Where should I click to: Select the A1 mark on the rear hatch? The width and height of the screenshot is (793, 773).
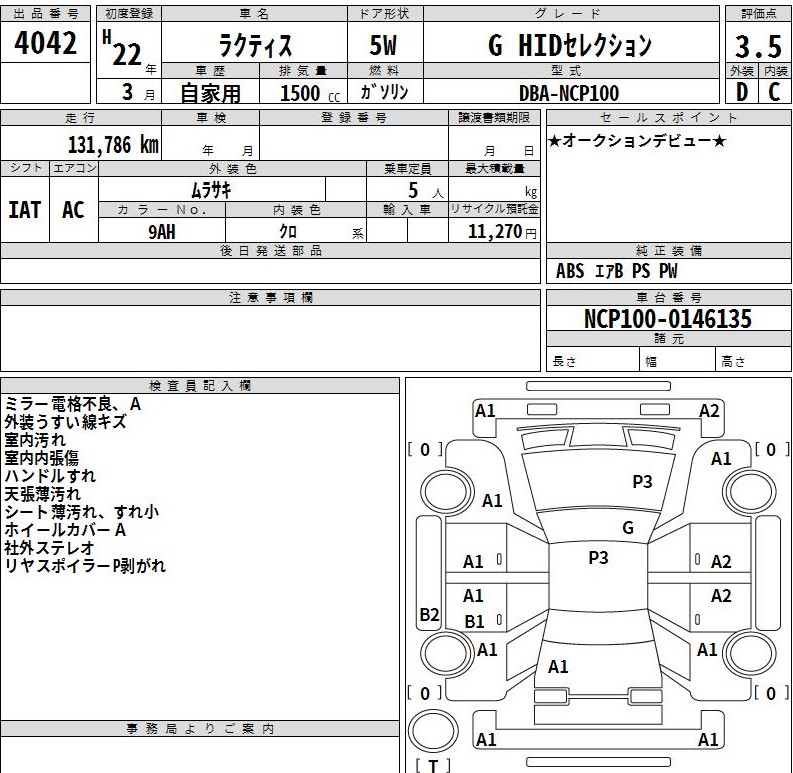click(558, 667)
